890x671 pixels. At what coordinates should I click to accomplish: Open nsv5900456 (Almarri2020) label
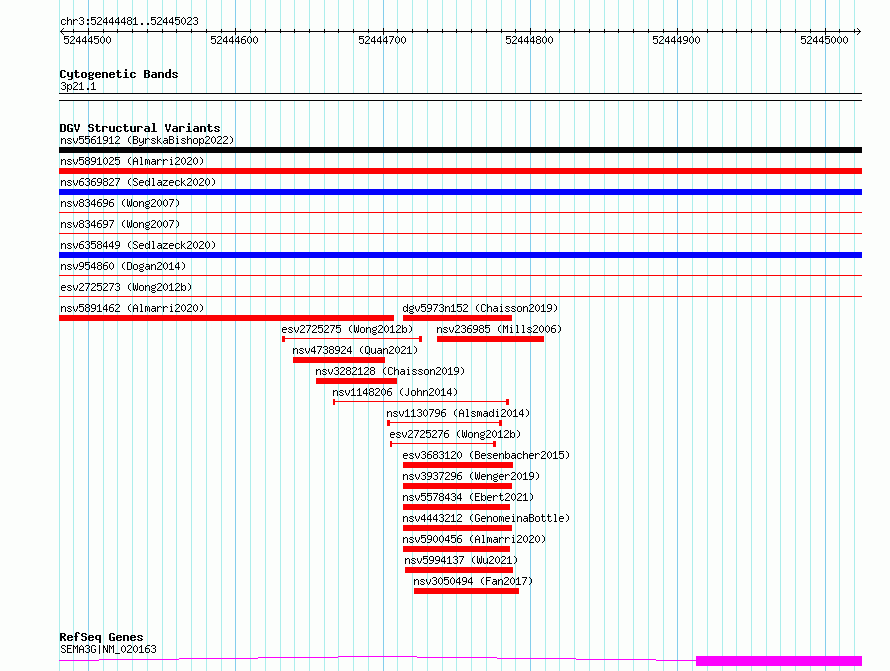pyautogui.click(x=474, y=539)
